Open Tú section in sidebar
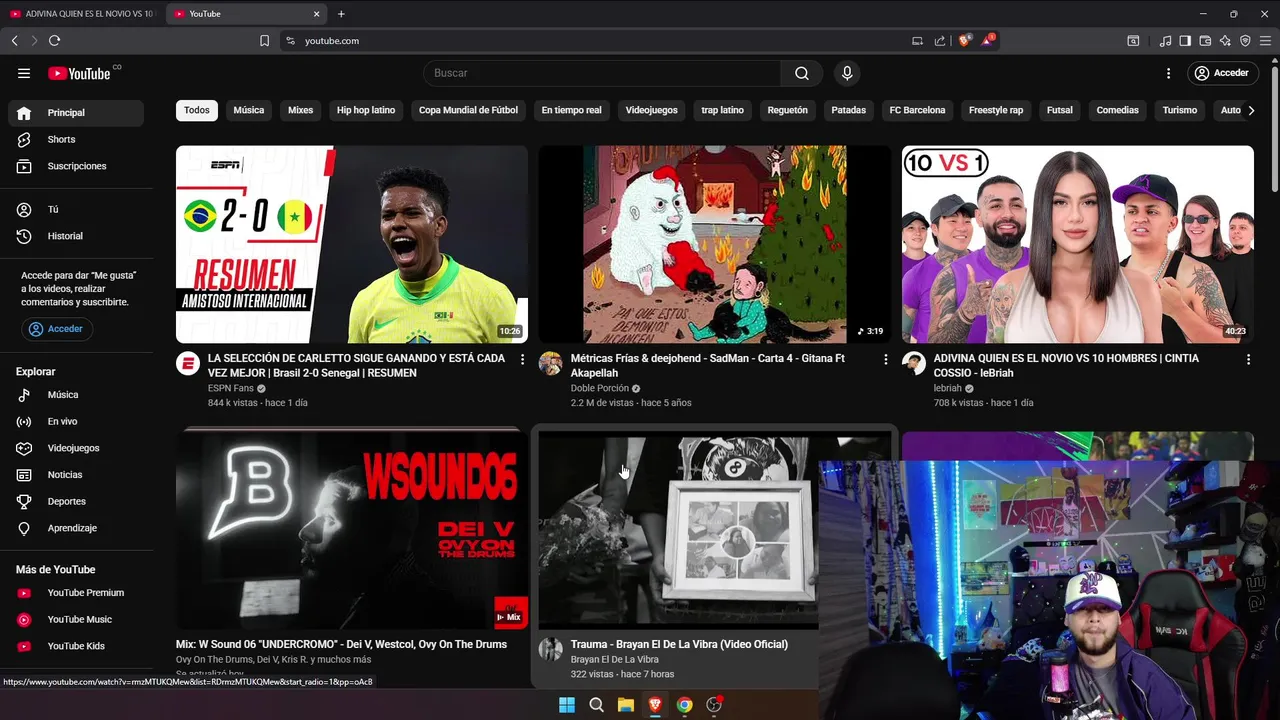Image resolution: width=1280 pixels, height=720 pixels. click(76, 210)
